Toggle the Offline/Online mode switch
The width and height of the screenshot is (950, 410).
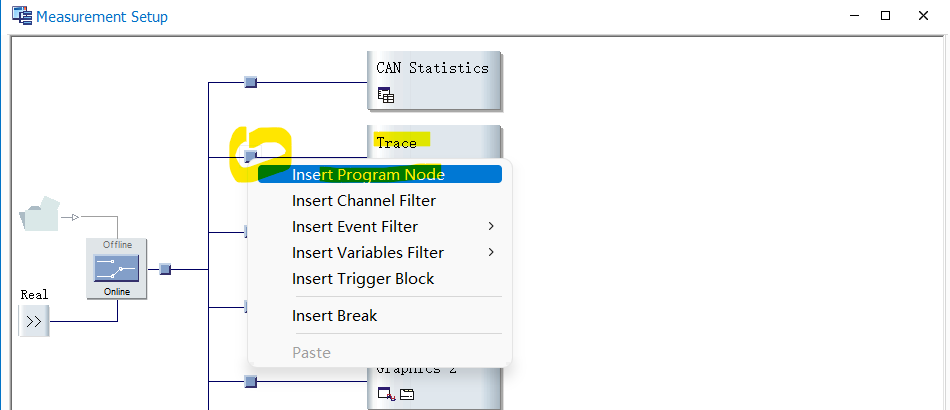pyautogui.click(x=117, y=268)
